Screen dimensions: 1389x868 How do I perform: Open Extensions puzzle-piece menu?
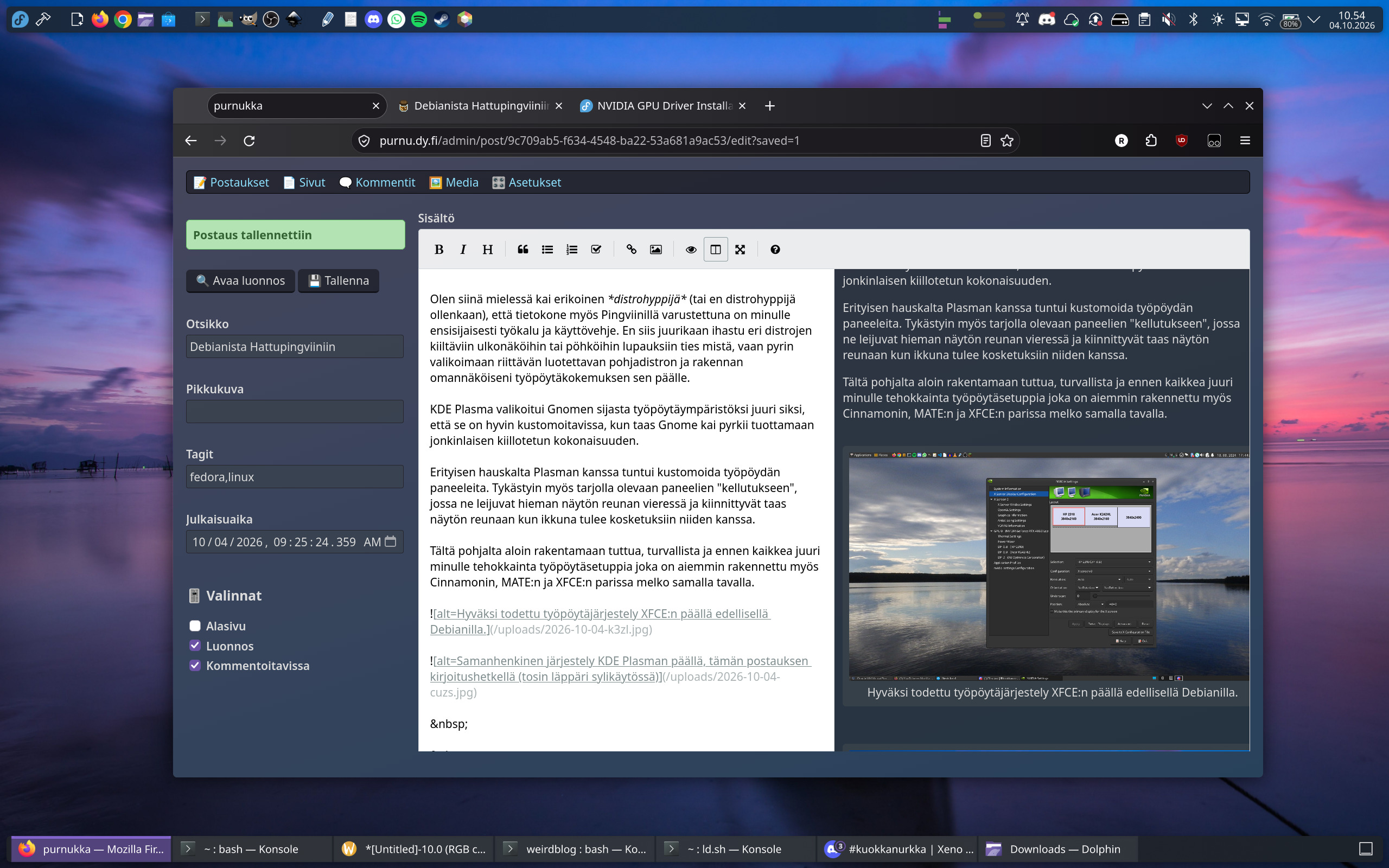(1151, 141)
